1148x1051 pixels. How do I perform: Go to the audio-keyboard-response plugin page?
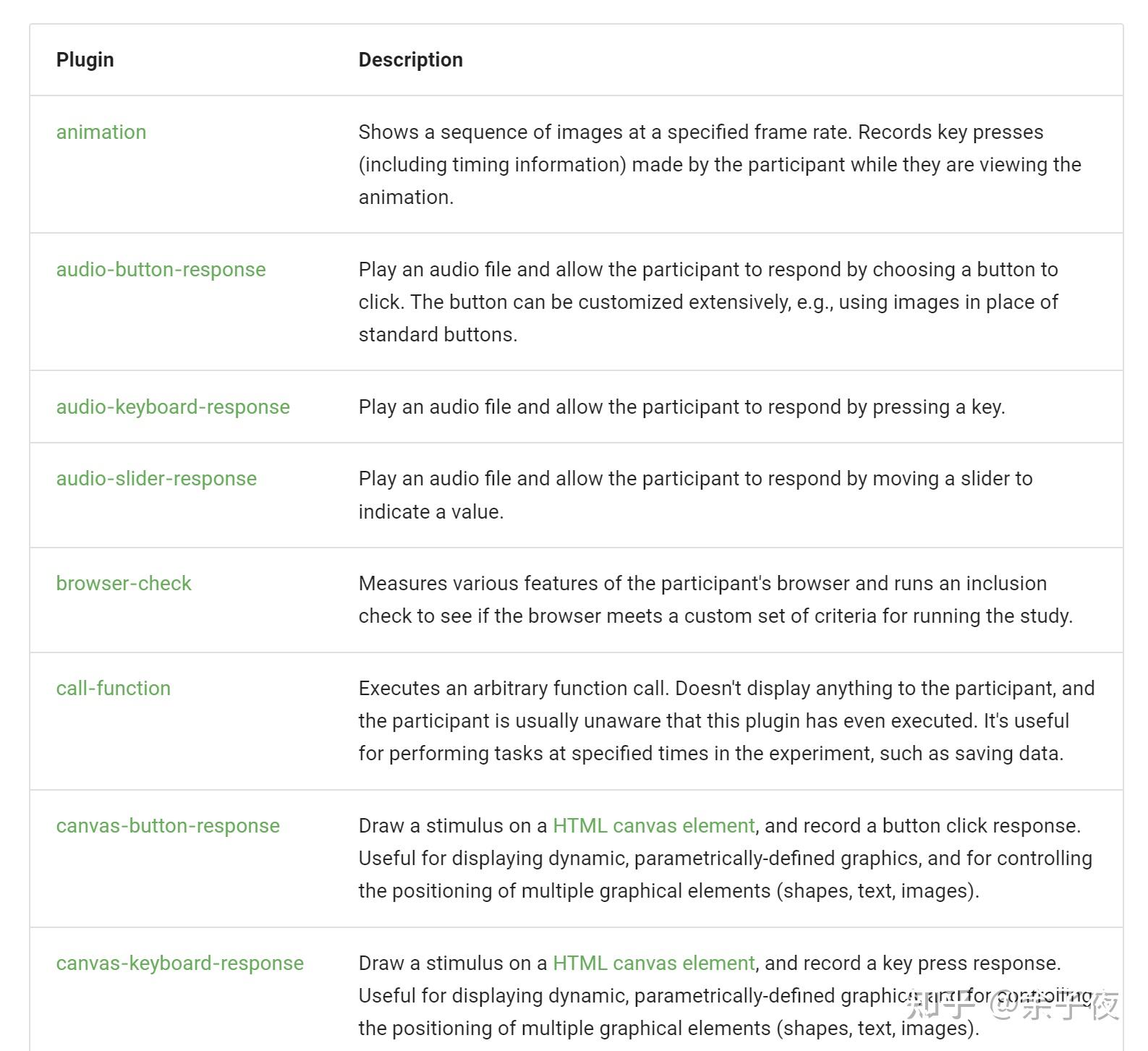[x=173, y=407]
